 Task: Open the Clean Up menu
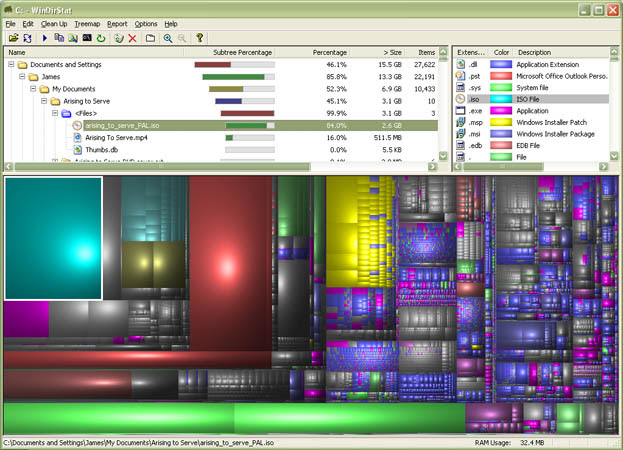[x=54, y=24]
